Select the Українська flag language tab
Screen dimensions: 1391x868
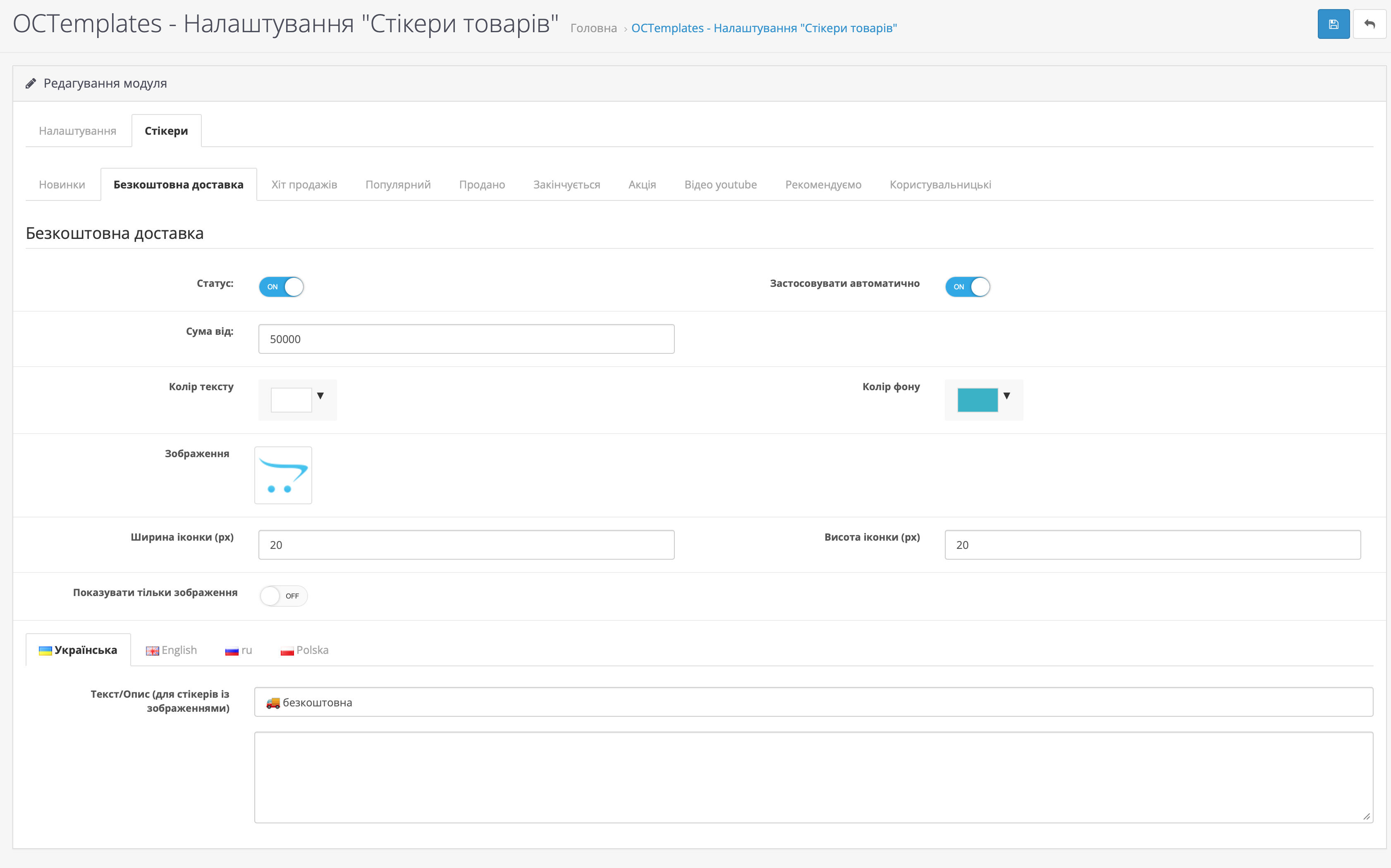[78, 650]
